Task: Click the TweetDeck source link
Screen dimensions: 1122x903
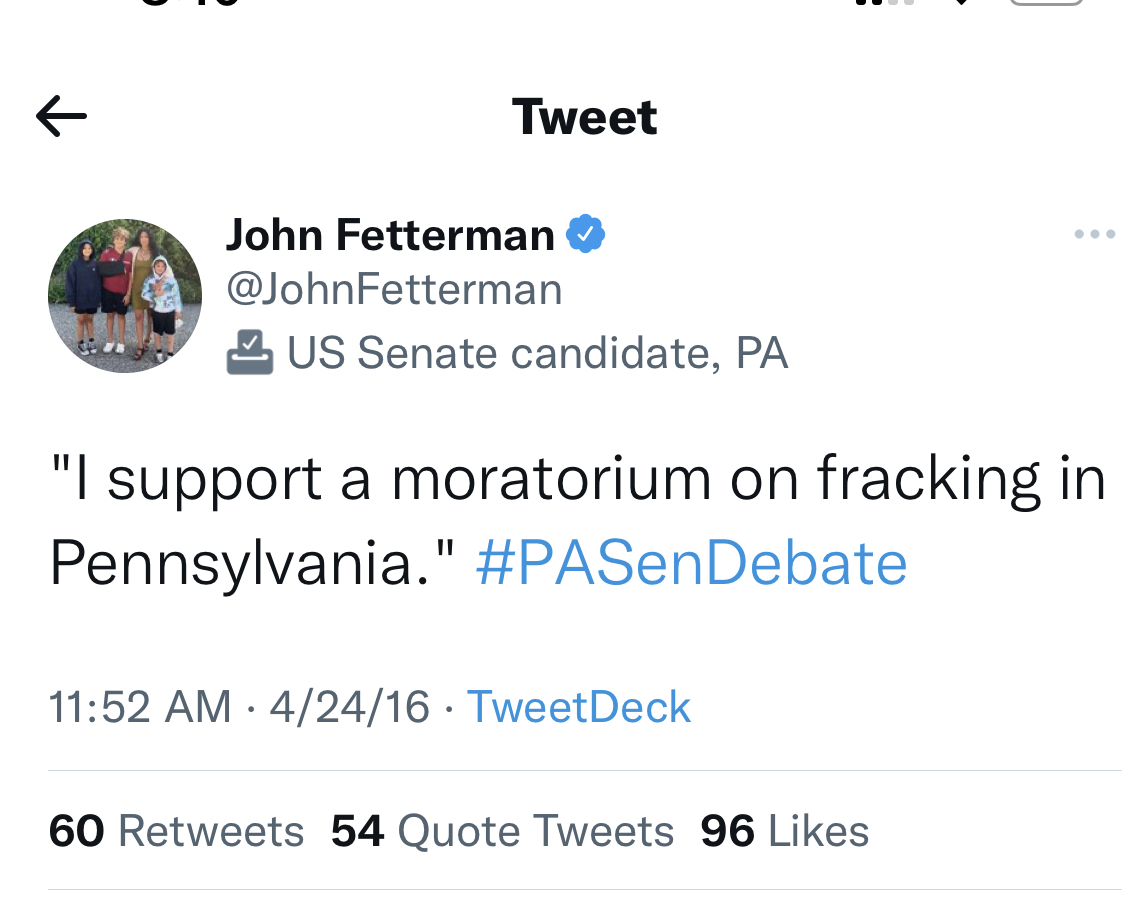Action: click(579, 707)
